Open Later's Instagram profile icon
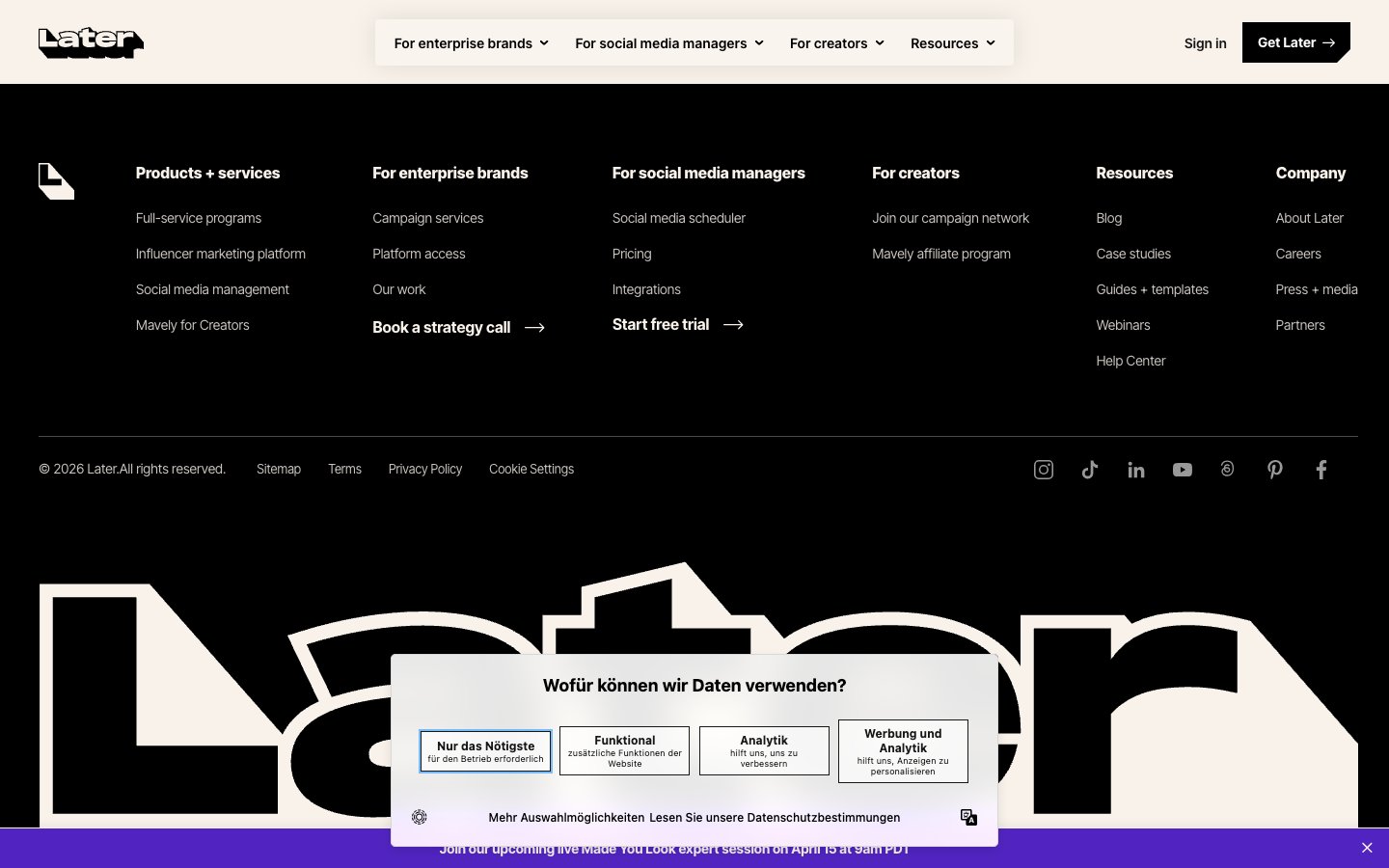 [1043, 470]
